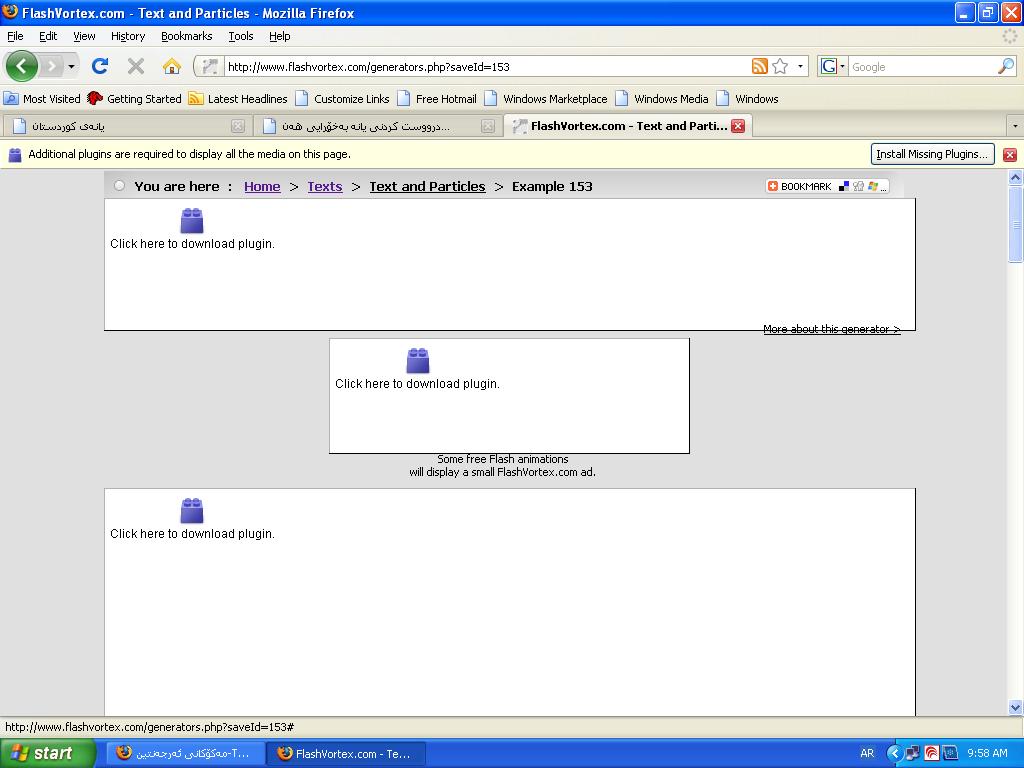The height and width of the screenshot is (768, 1024).
Task: Click the site identity icon in address bar
Action: [x=210, y=66]
